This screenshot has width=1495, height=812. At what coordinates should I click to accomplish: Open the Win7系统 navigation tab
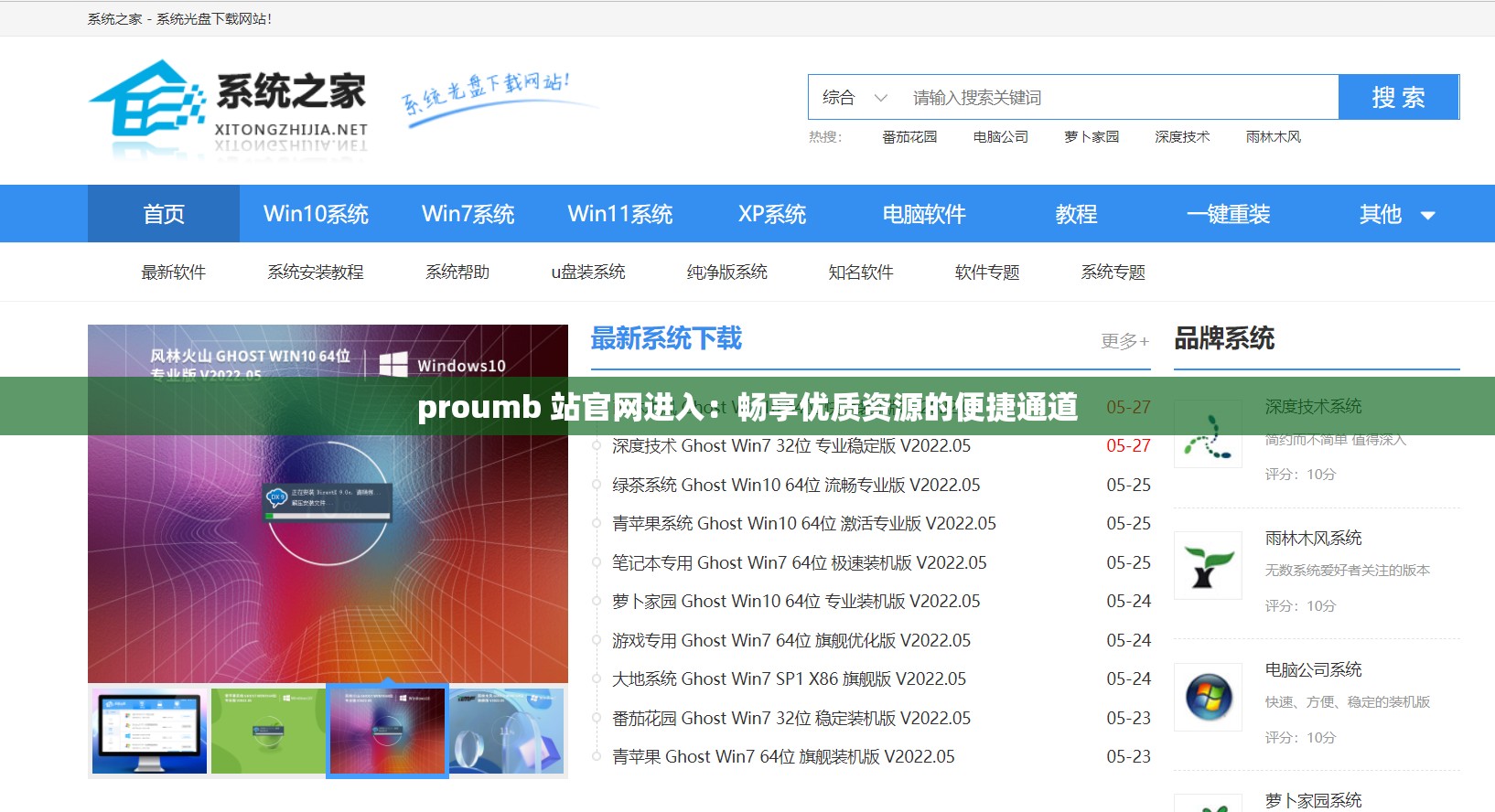pyautogui.click(x=468, y=213)
